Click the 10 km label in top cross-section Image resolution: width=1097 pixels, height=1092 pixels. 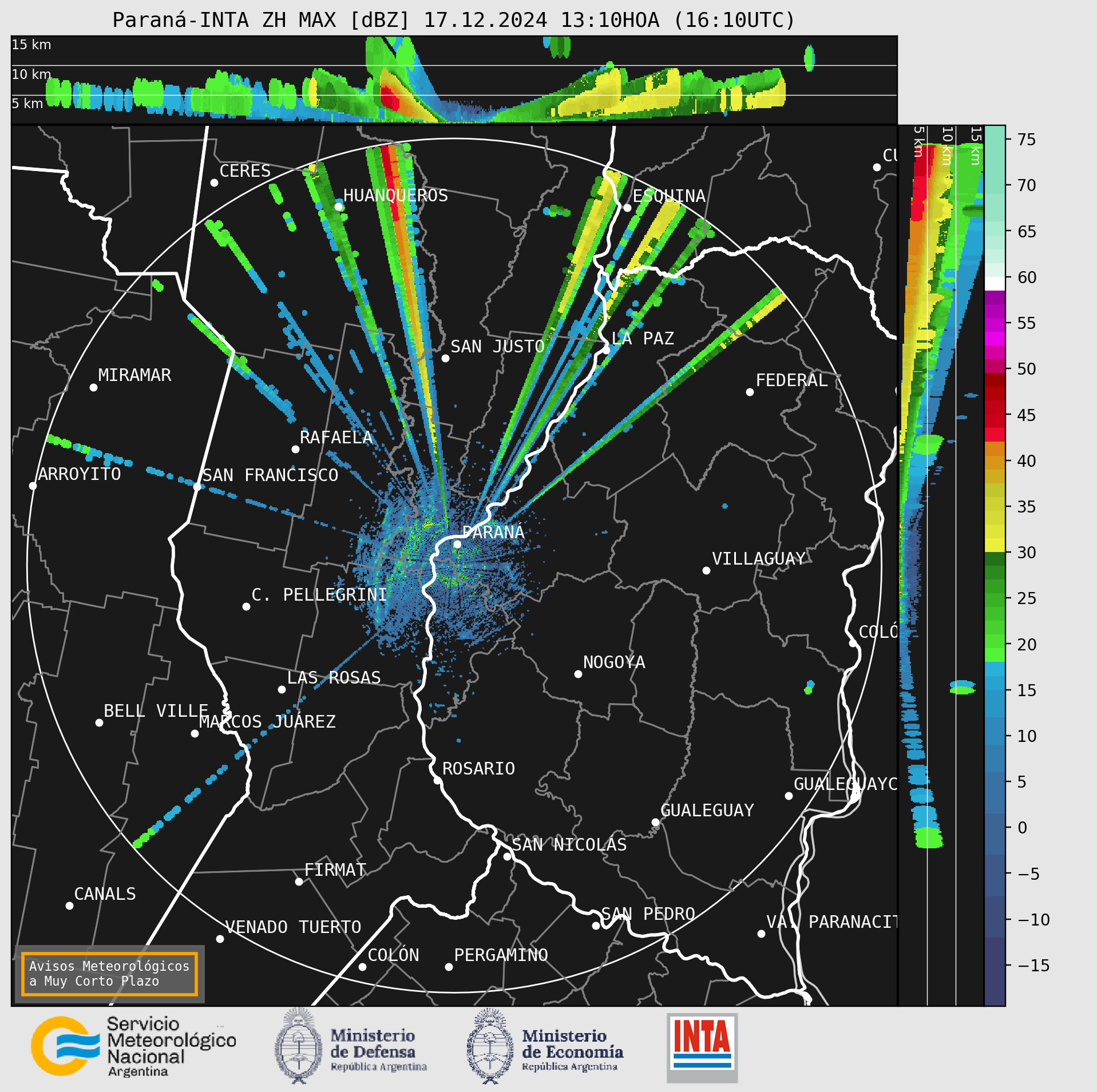pyautogui.click(x=31, y=74)
